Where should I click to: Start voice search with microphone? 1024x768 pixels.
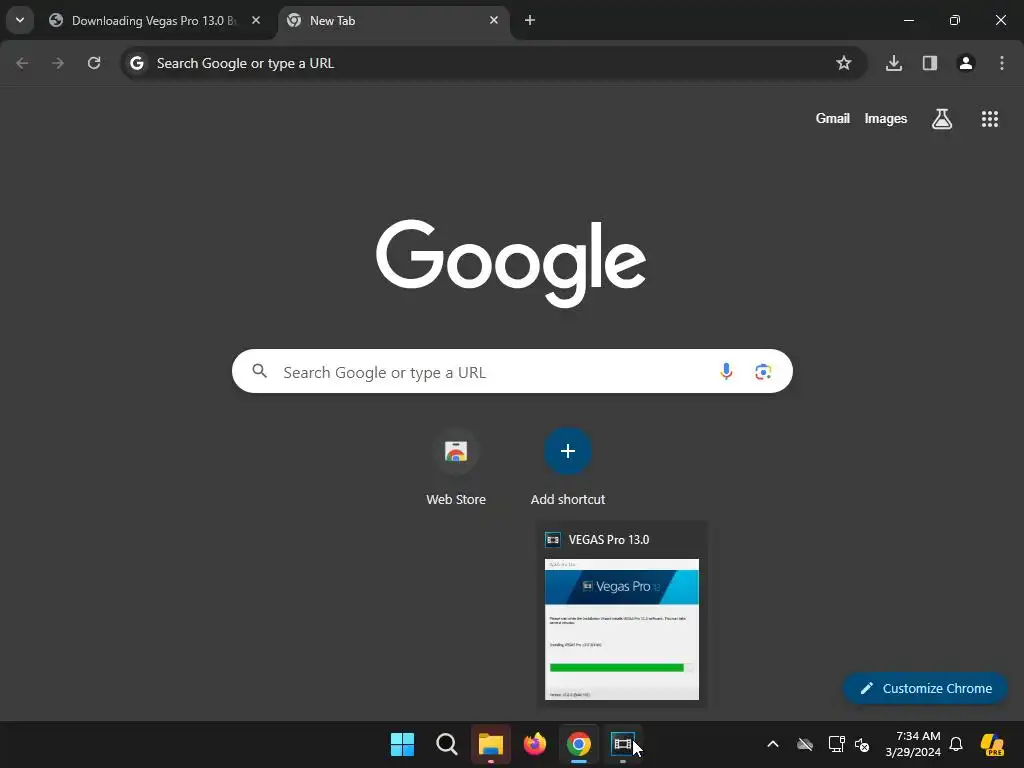click(726, 372)
